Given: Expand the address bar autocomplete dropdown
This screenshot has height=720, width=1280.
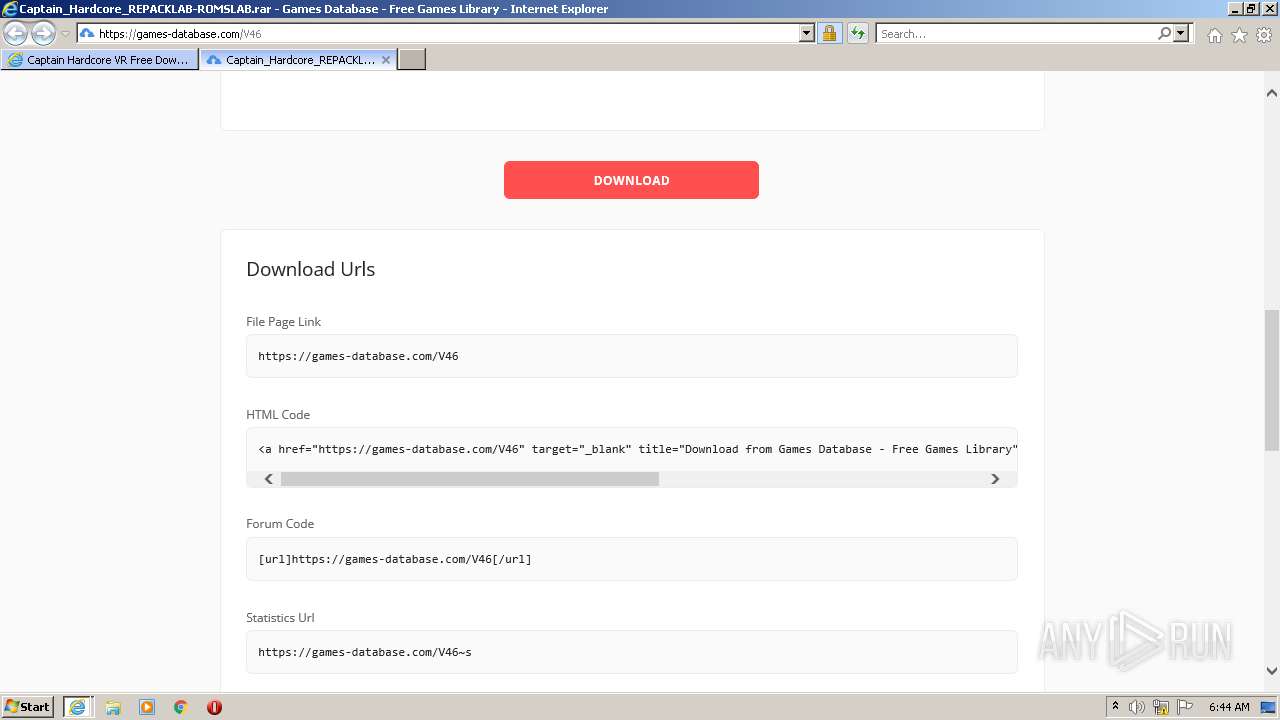Looking at the screenshot, I should (807, 34).
